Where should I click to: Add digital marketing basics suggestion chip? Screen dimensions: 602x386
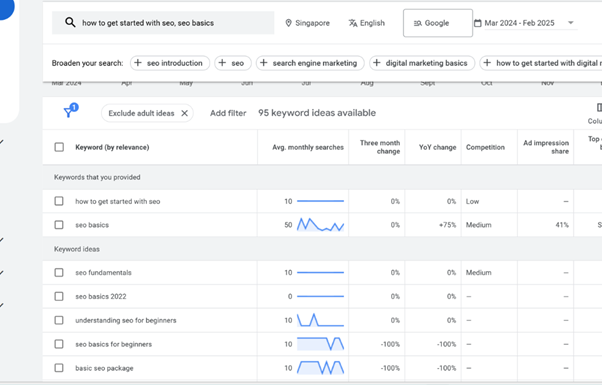[422, 63]
